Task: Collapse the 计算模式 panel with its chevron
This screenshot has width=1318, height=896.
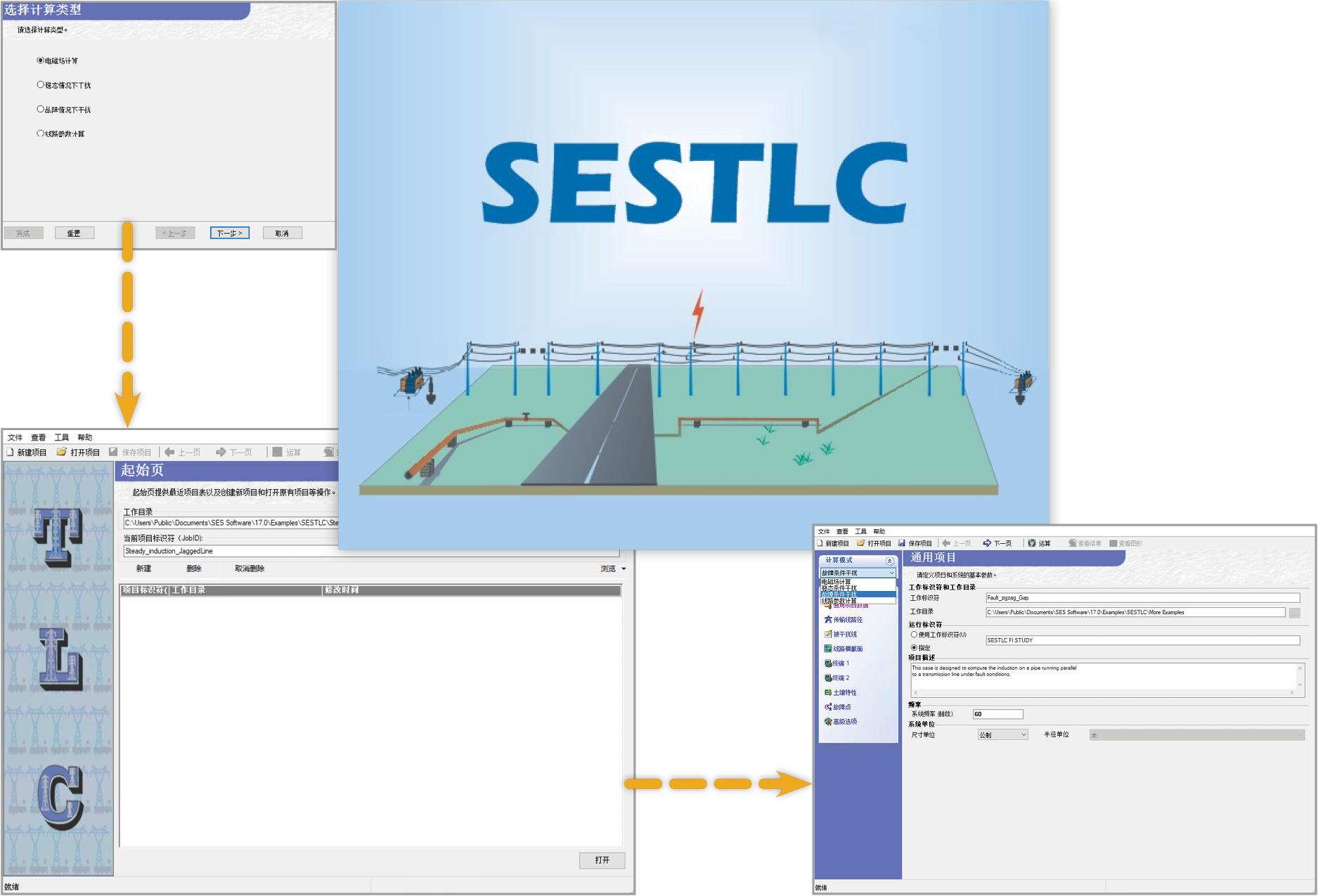Action: pos(889,561)
